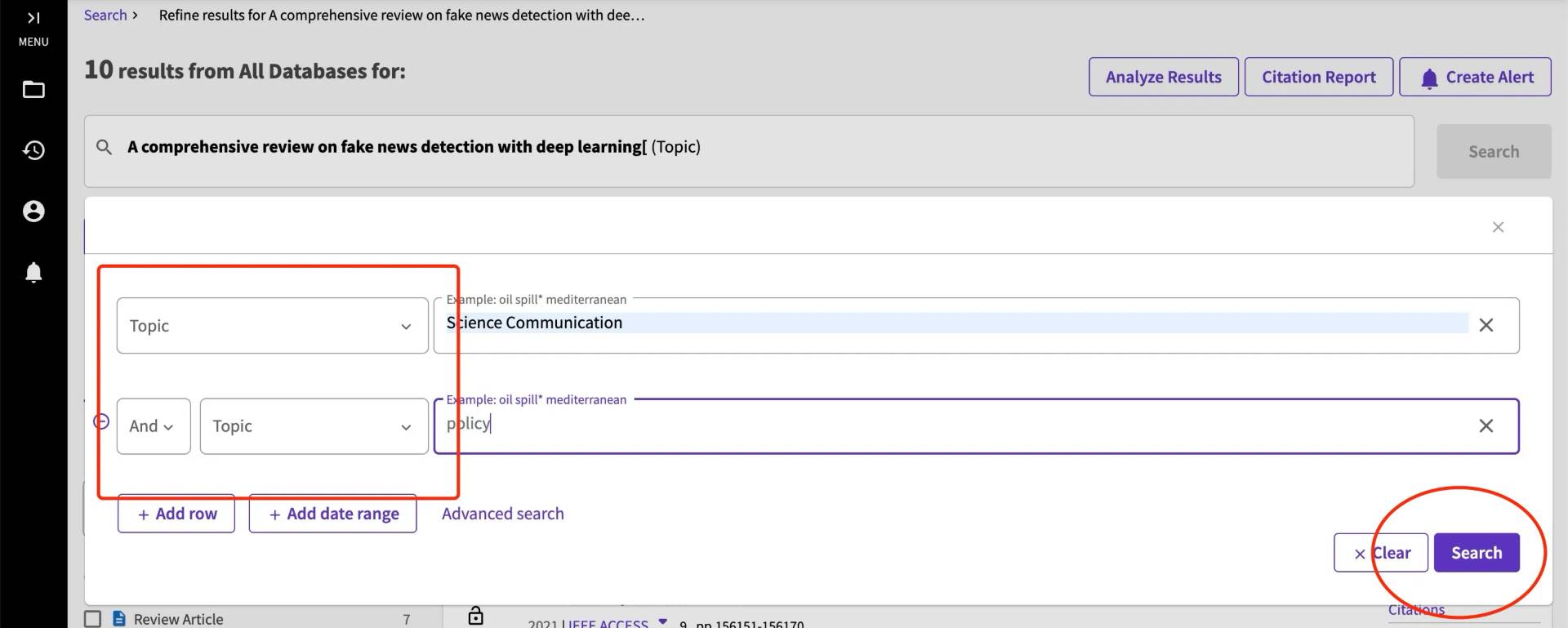This screenshot has width=1568, height=628.
Task: Open the folder icon in sidebar
Action: 33,90
